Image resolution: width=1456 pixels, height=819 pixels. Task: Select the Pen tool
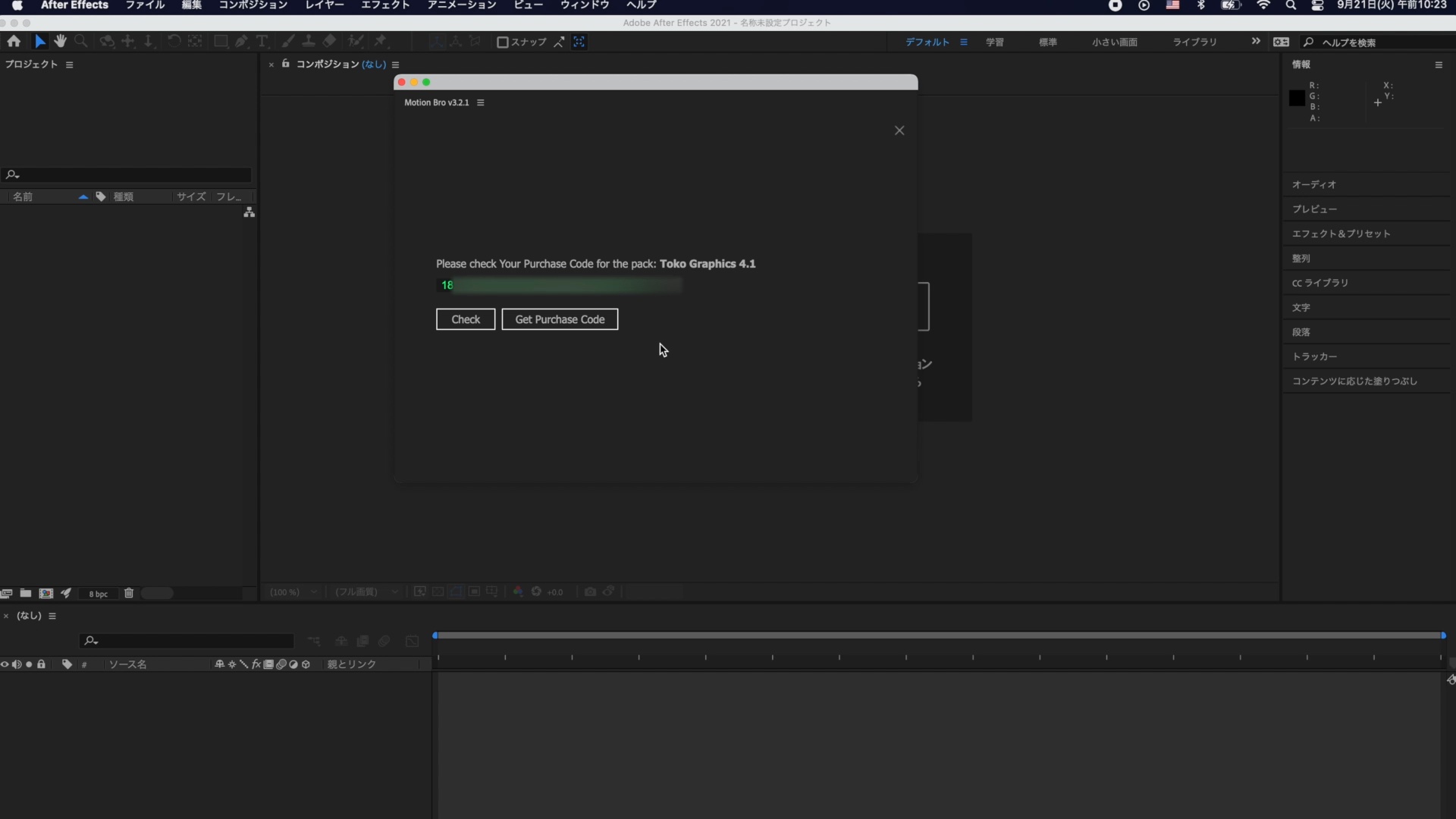(x=241, y=42)
